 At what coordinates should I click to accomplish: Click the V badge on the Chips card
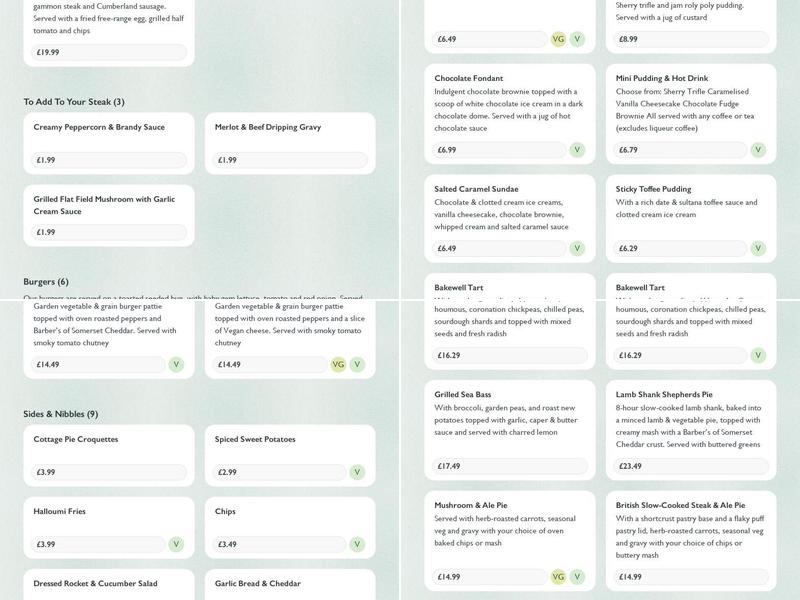[357, 545]
